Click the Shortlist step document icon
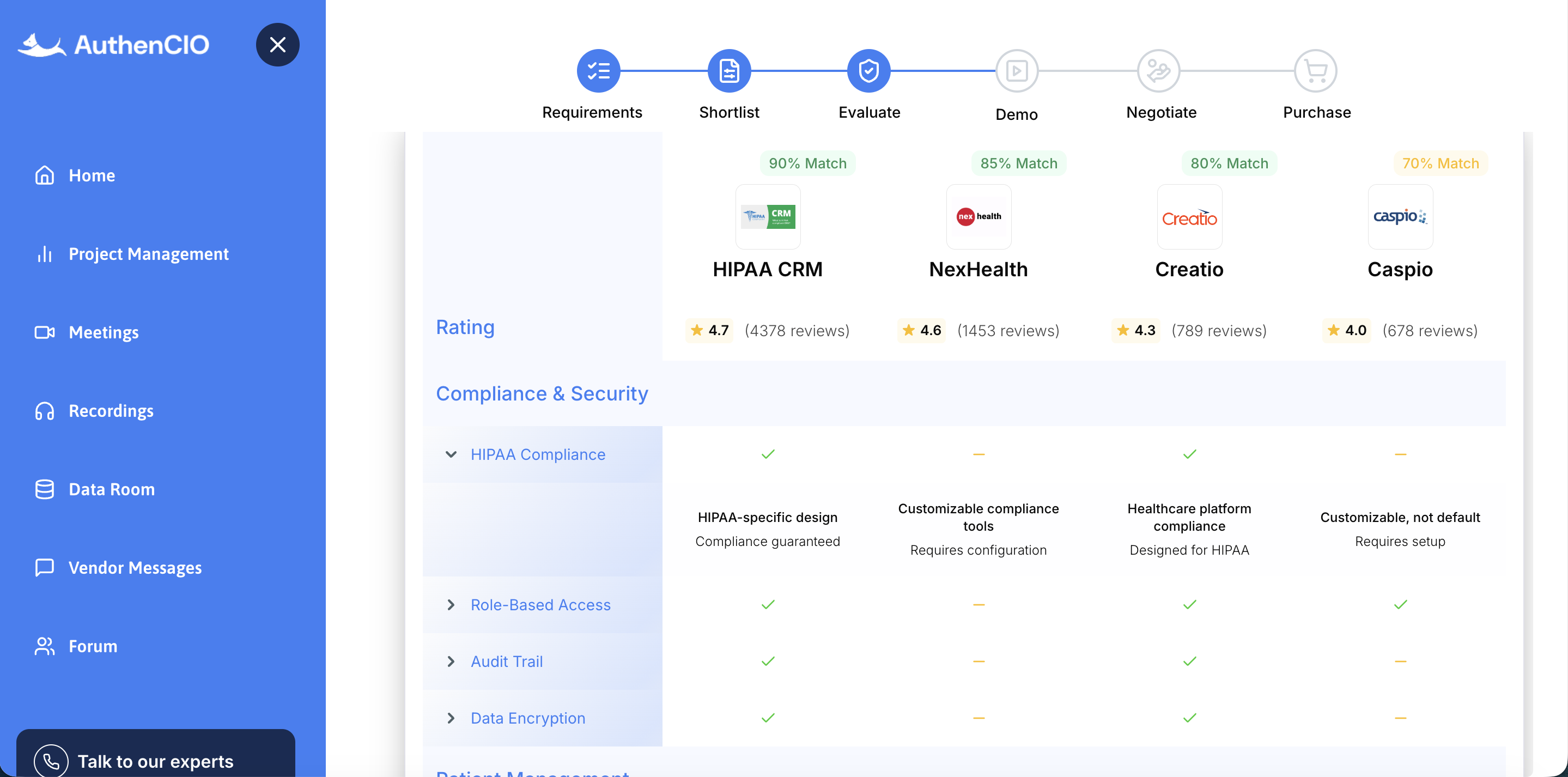The image size is (1568, 777). [x=728, y=71]
